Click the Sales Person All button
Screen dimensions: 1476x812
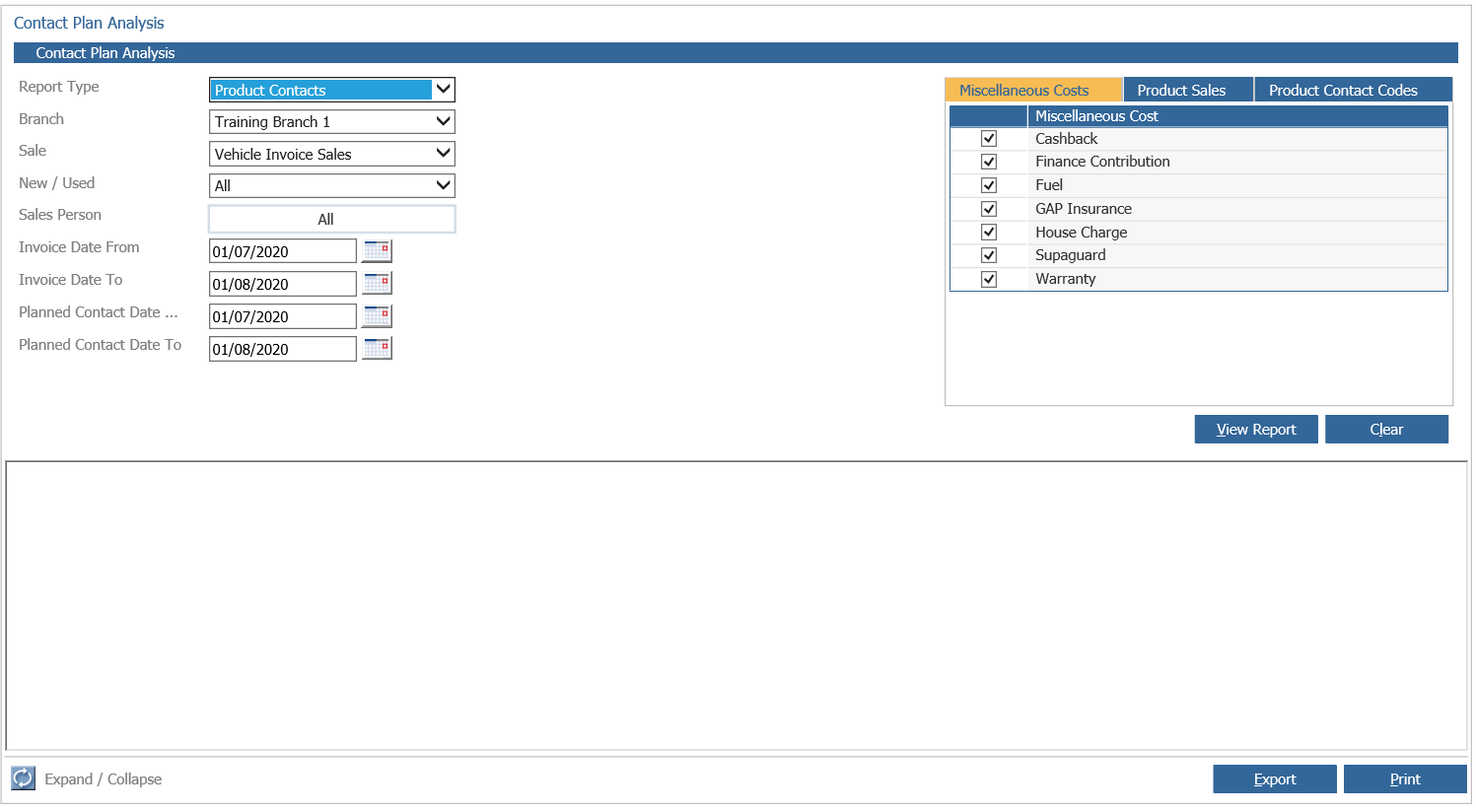tap(332, 219)
